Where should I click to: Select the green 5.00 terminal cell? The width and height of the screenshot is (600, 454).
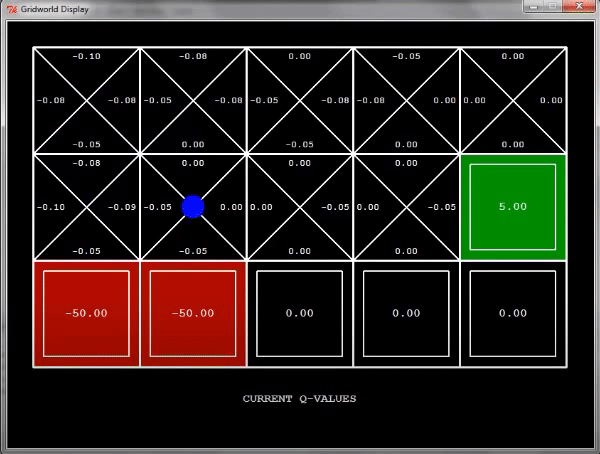(513, 207)
